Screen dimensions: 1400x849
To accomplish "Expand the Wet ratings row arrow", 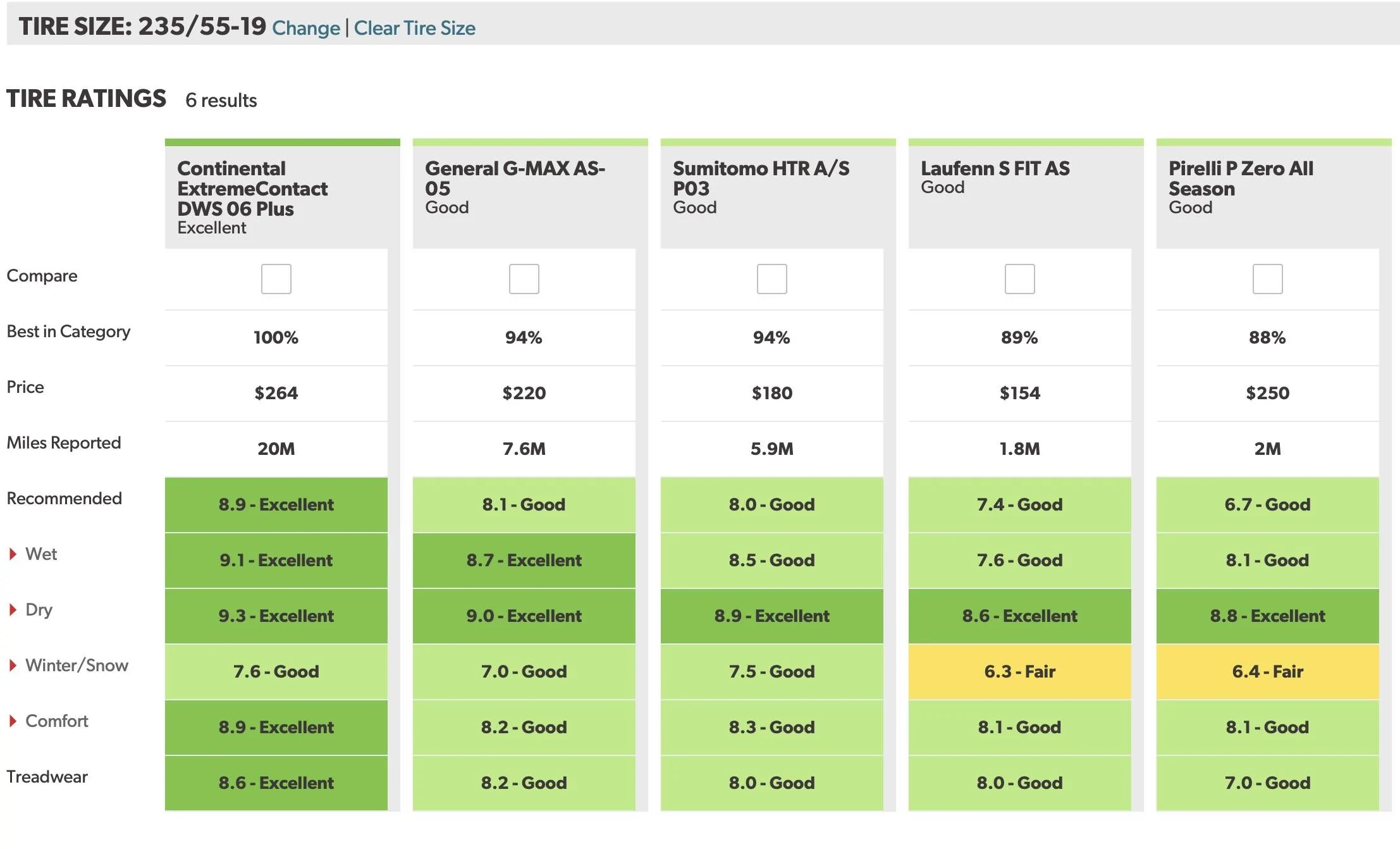I will pyautogui.click(x=13, y=554).
